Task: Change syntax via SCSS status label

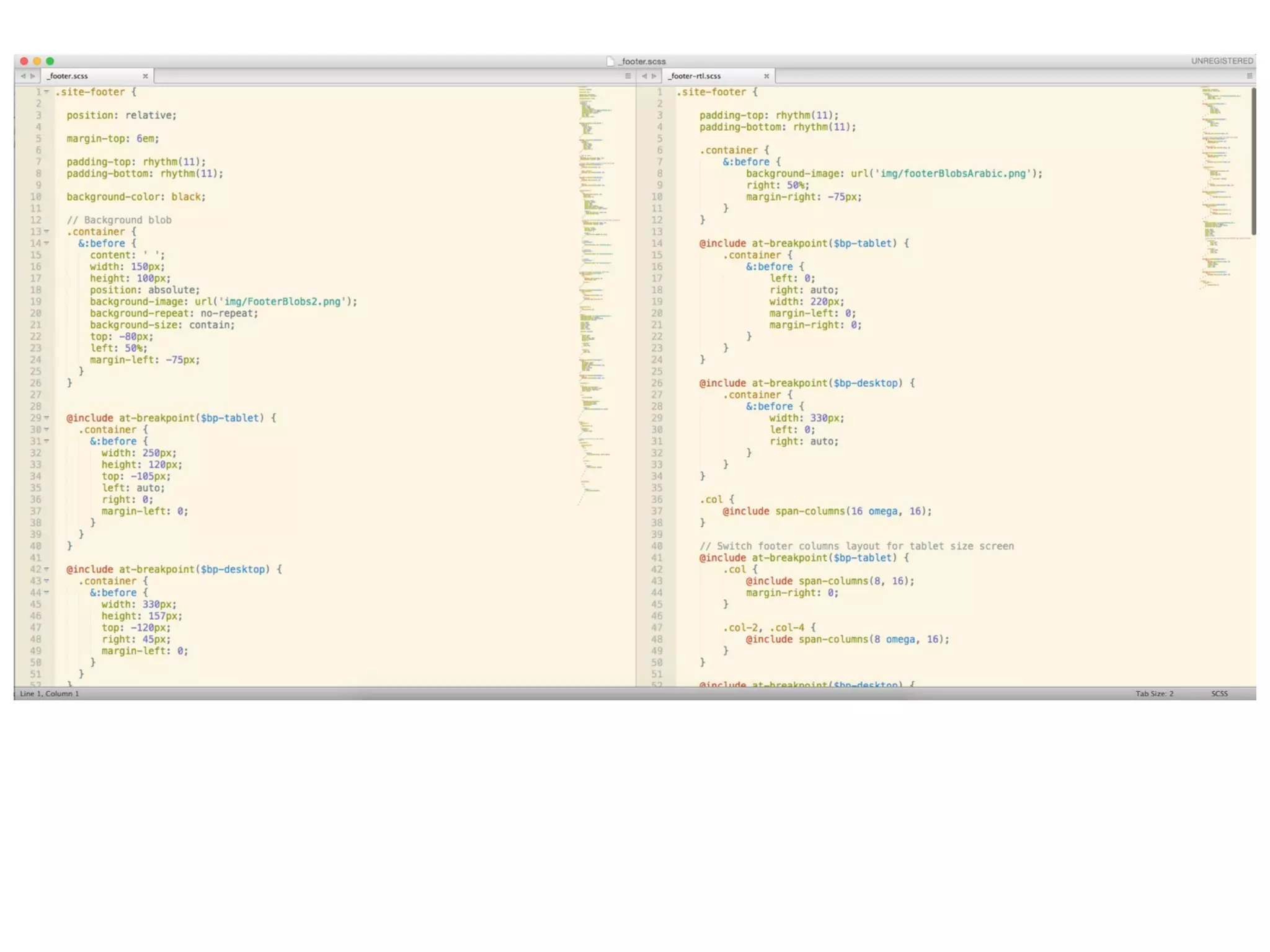Action: coord(1219,694)
